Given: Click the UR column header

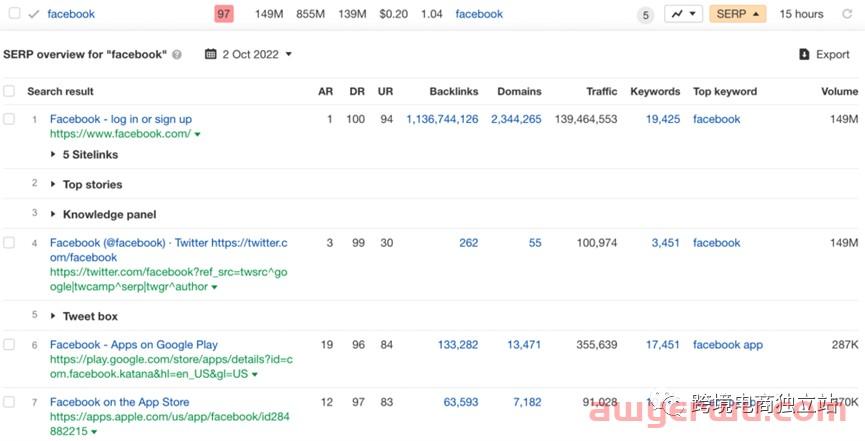Looking at the screenshot, I should point(385,92).
